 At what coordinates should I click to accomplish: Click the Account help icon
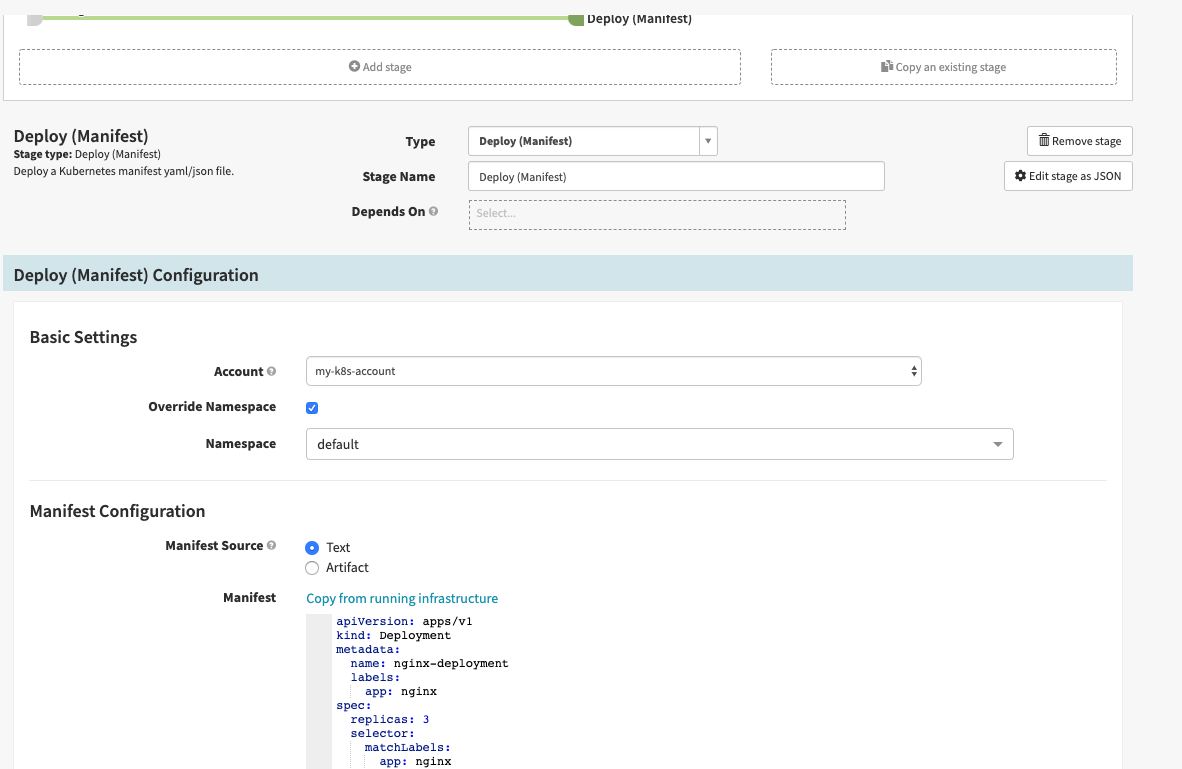tap(271, 371)
